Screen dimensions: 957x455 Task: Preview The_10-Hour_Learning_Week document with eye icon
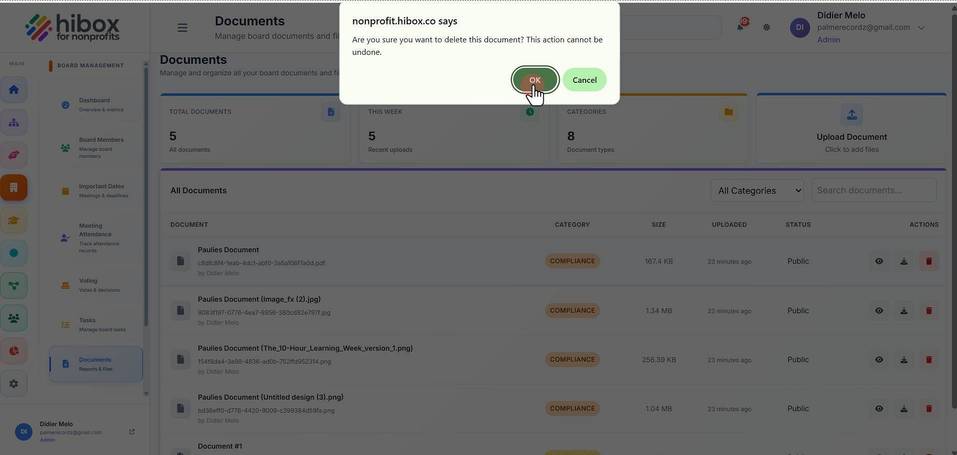tap(879, 360)
